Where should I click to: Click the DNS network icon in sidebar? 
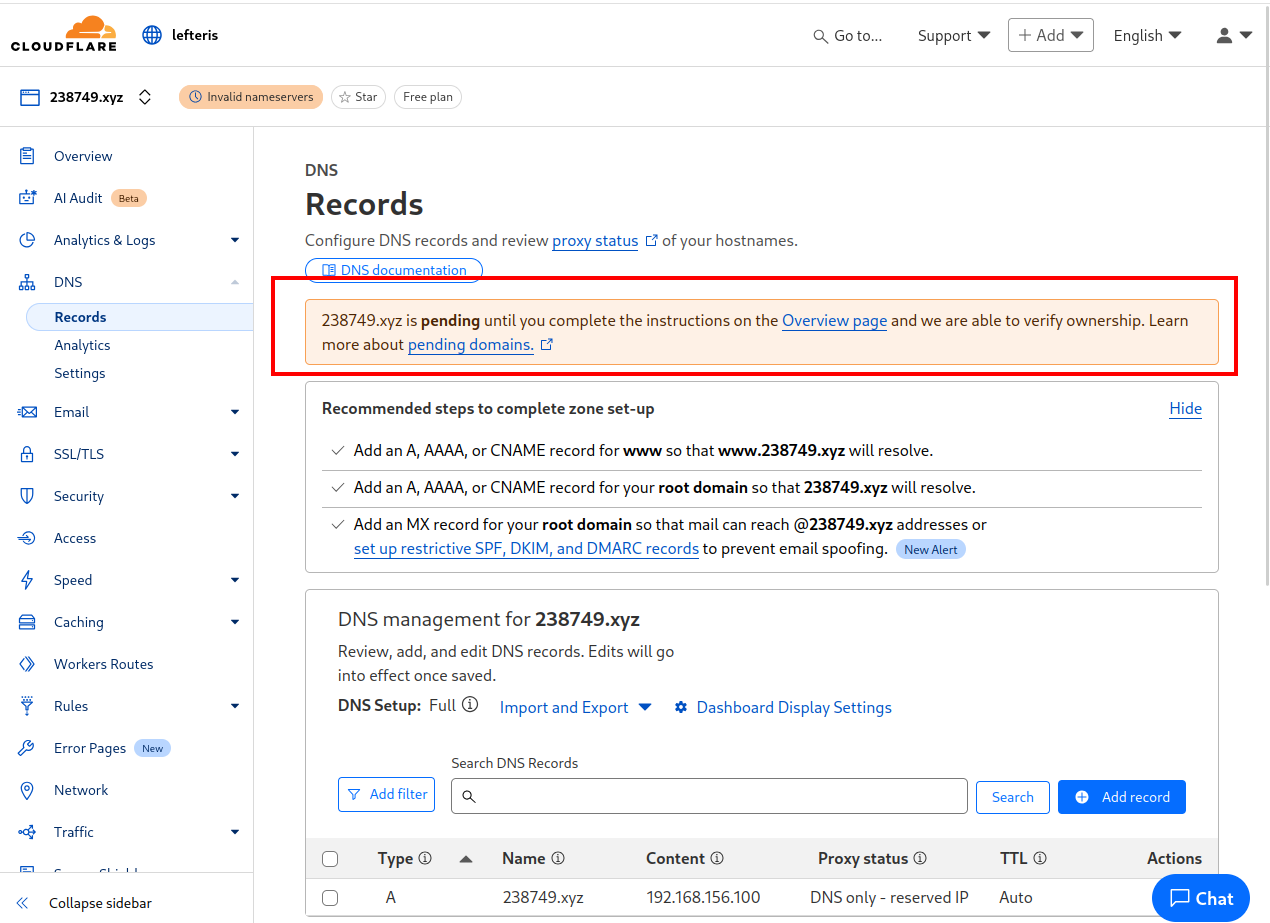point(28,282)
